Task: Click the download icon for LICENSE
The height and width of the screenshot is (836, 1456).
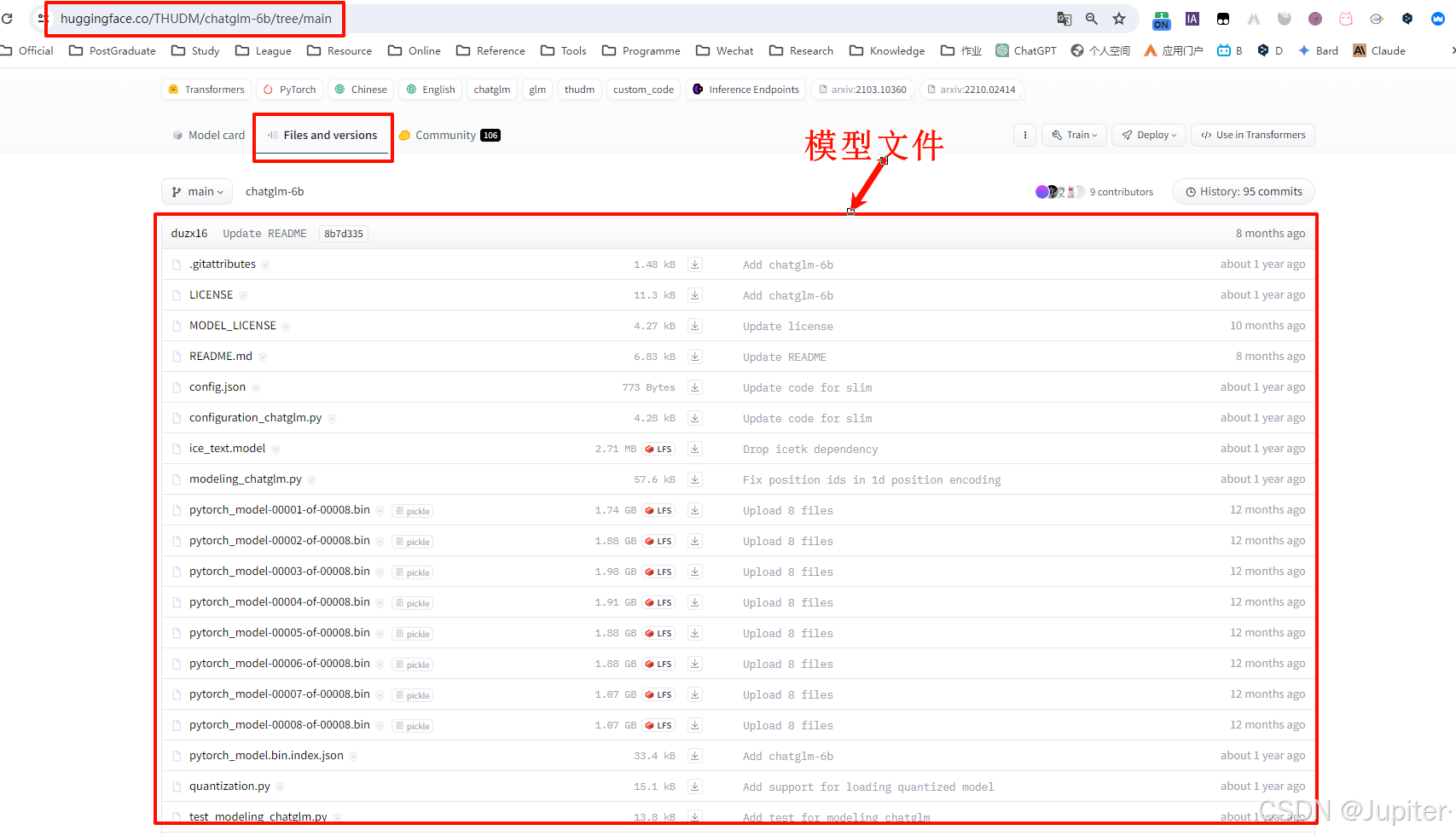Action: click(695, 295)
